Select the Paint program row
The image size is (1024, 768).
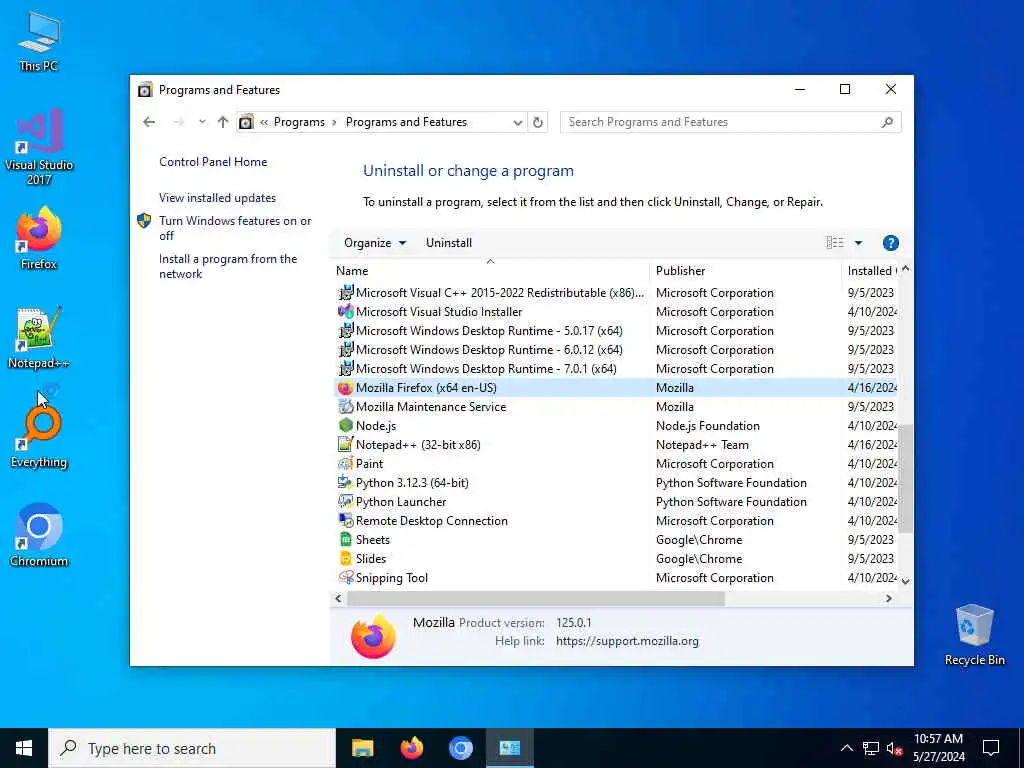pyautogui.click(x=616, y=464)
